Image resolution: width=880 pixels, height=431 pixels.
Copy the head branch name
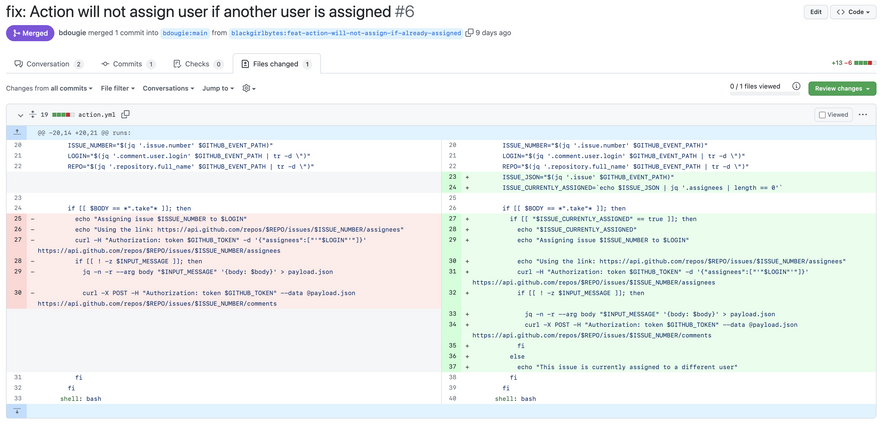pyautogui.click(x=469, y=33)
